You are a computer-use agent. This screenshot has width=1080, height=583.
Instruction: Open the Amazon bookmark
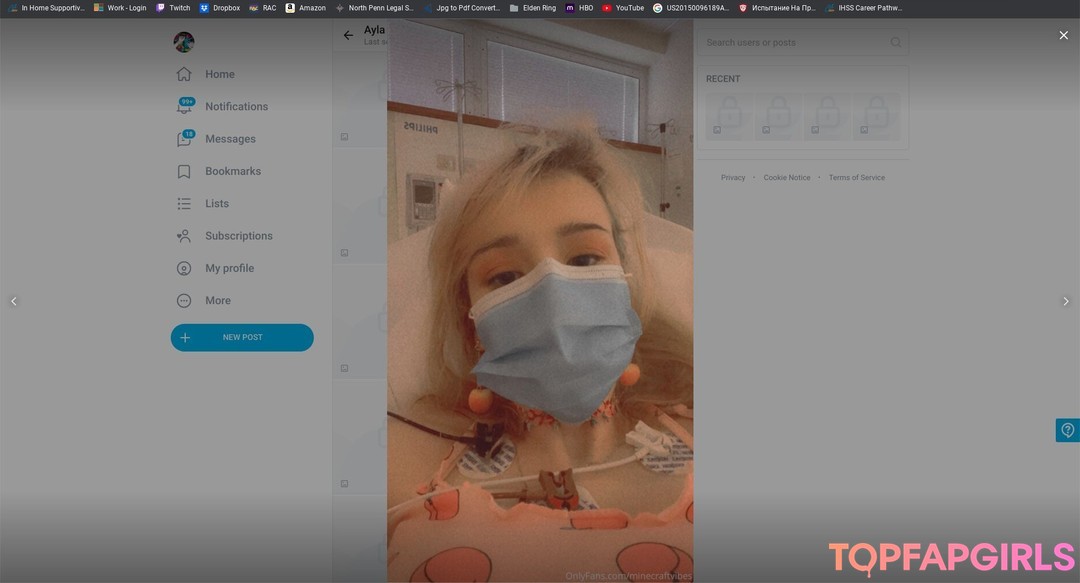[x=306, y=8]
